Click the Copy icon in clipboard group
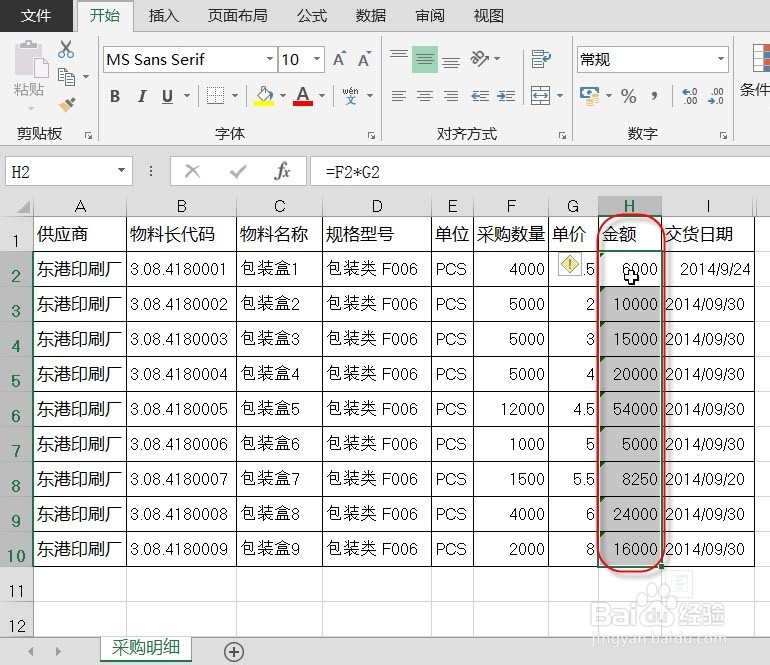The image size is (770, 665). 66,77
